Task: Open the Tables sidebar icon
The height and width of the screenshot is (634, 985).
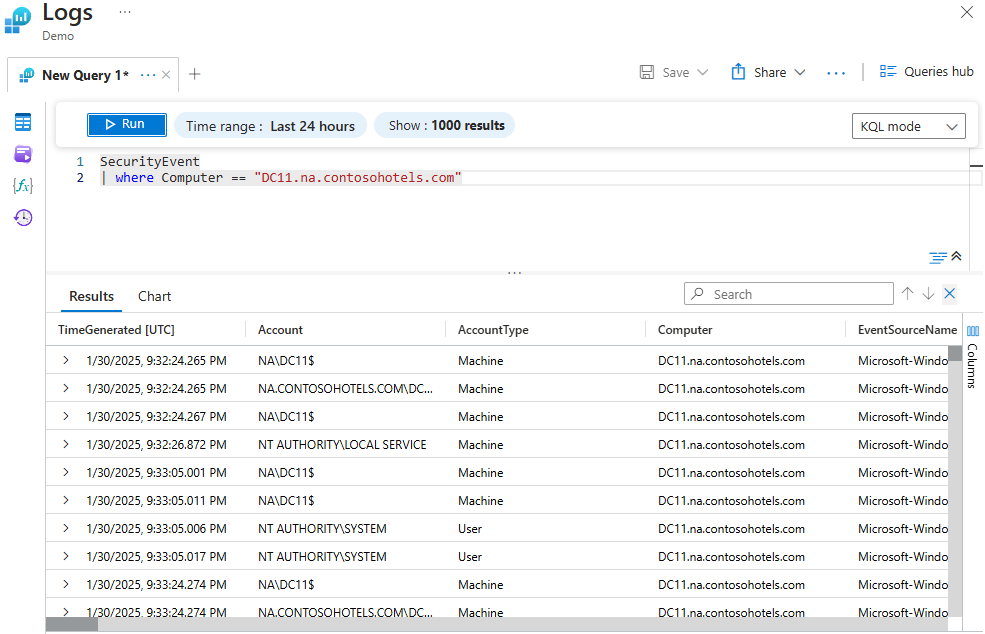Action: (23, 123)
